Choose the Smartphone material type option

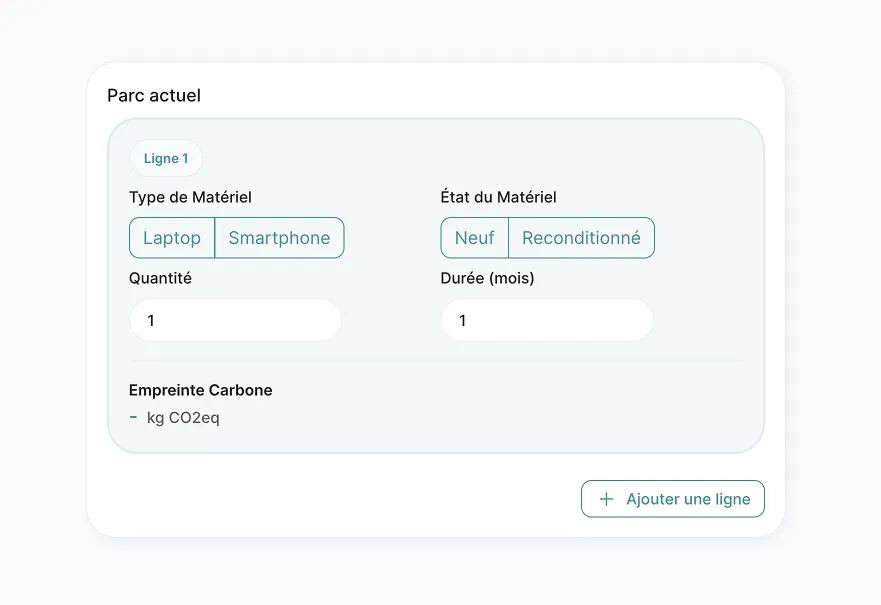click(279, 238)
